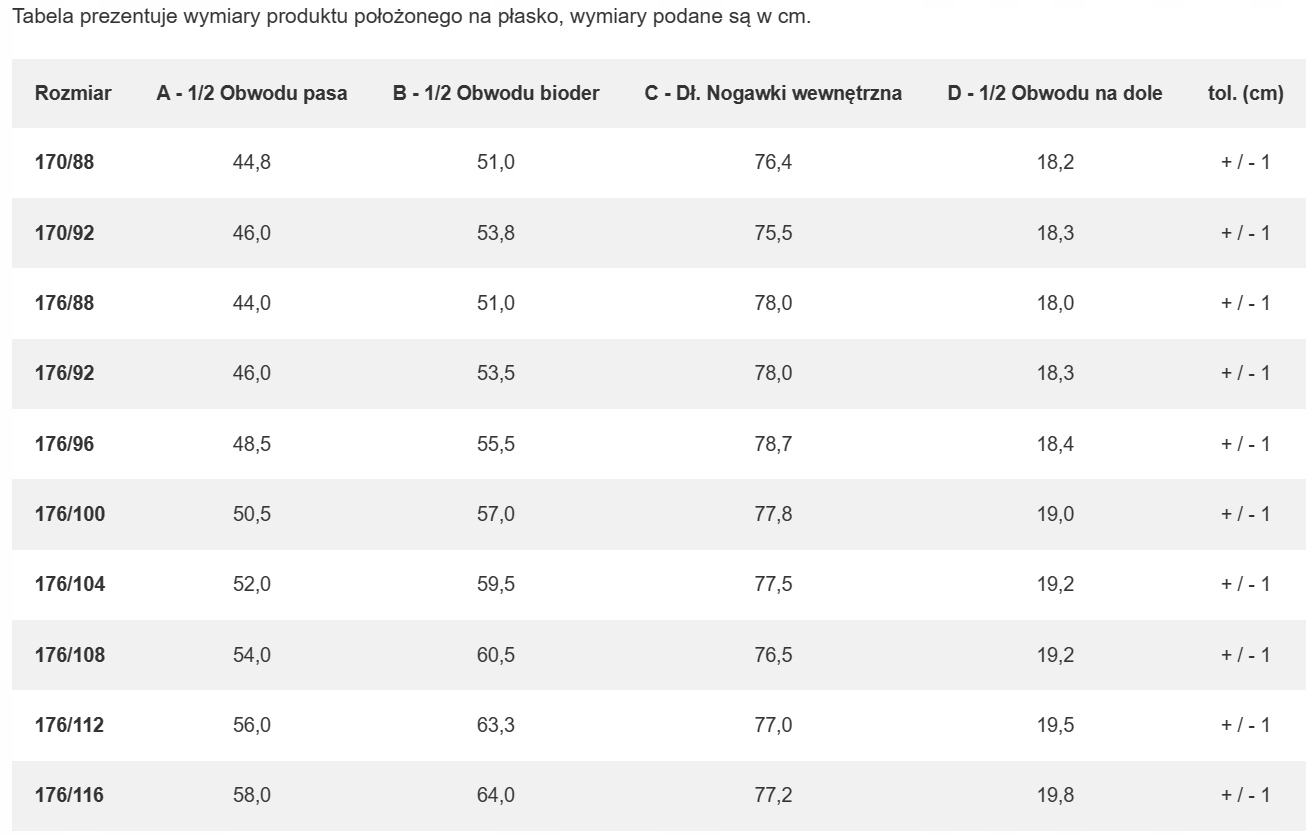Select the 176/116 size row label
The image size is (1316, 836).
(x=70, y=796)
